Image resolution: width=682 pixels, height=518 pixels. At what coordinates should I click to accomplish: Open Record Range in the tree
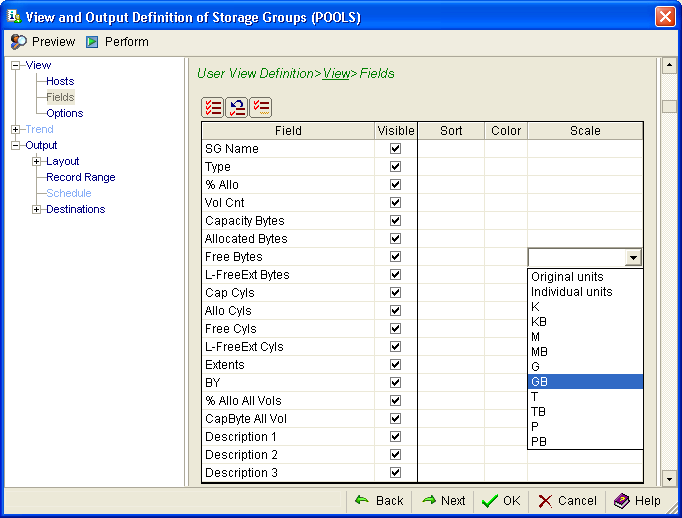click(80, 177)
